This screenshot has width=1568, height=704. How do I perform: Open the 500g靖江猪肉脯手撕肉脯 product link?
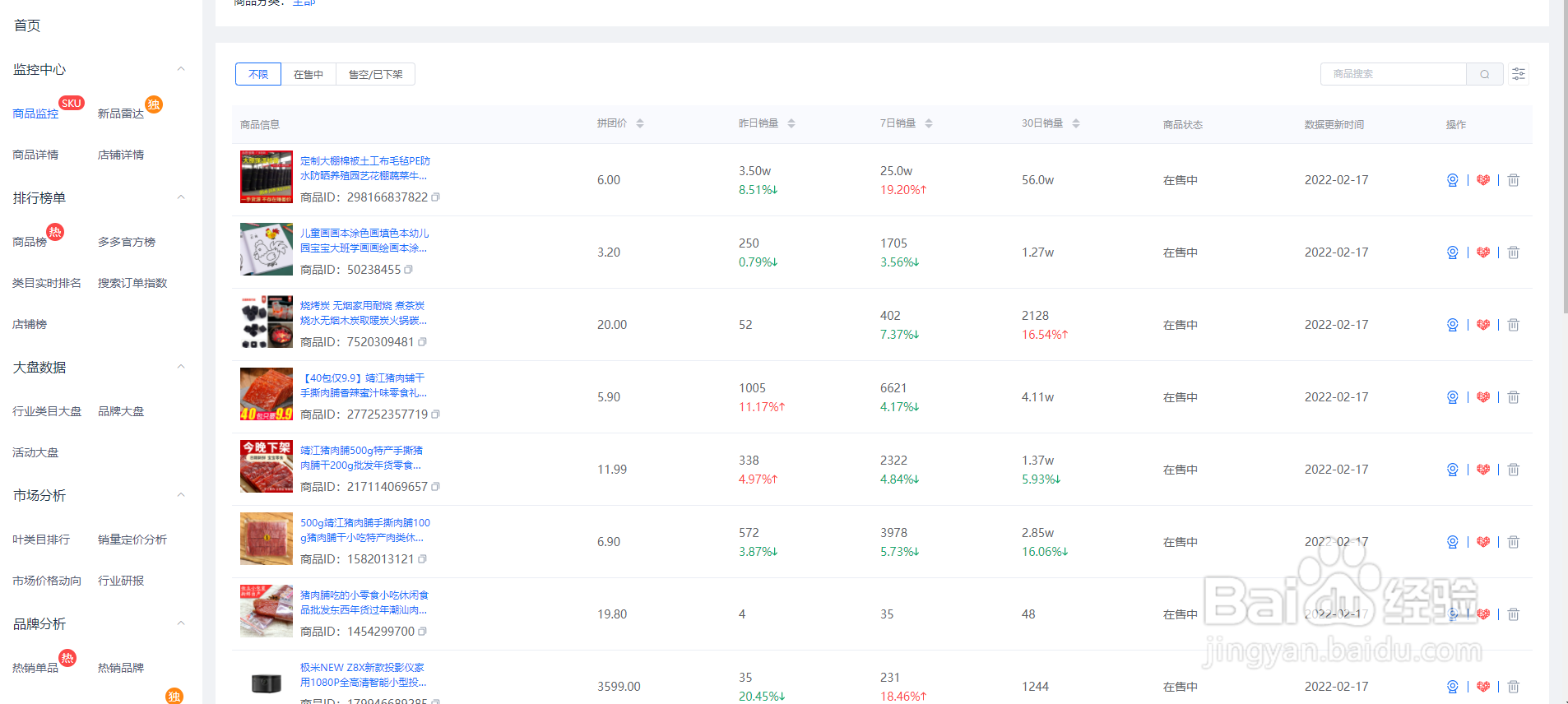(x=365, y=530)
